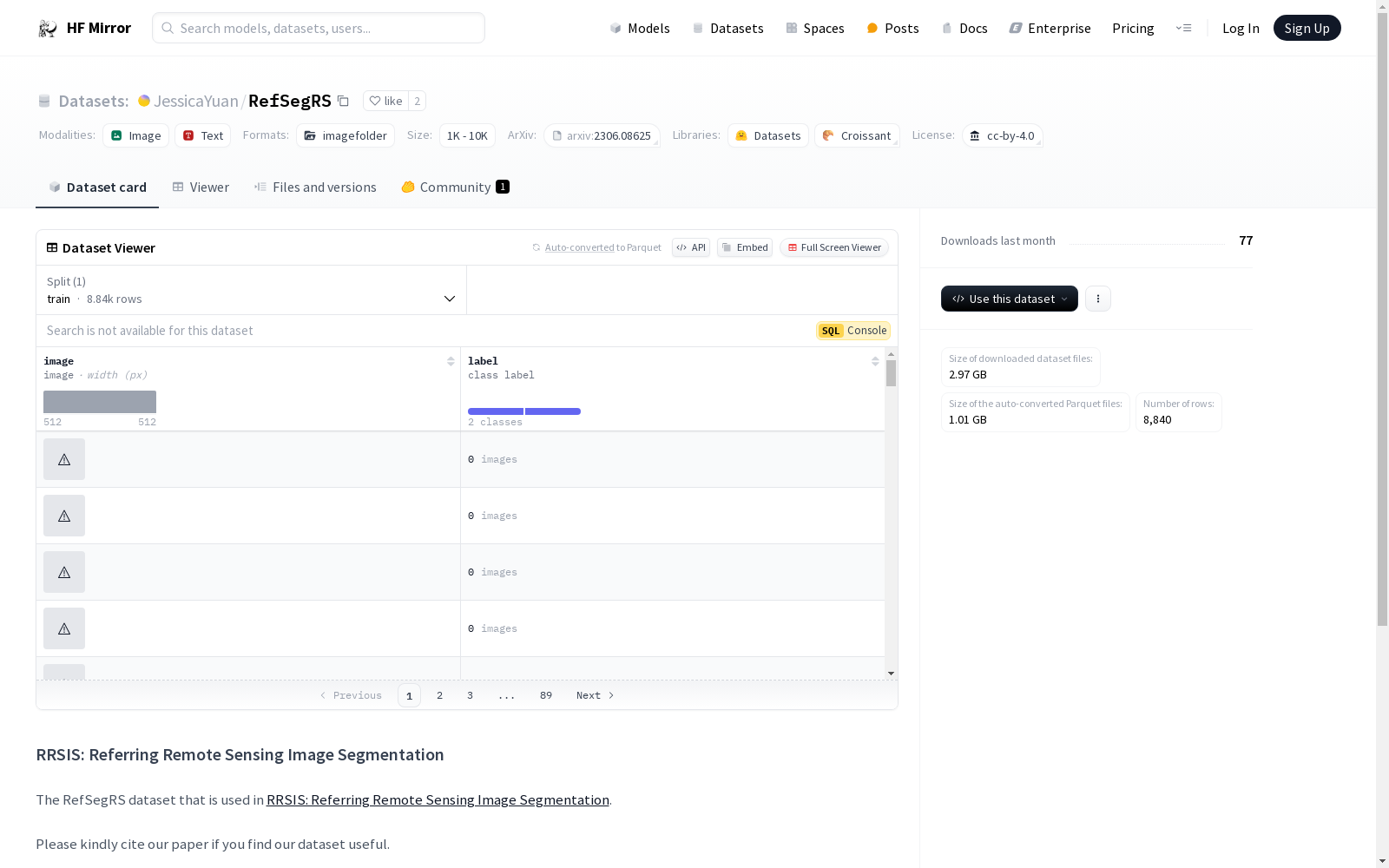
Task: Click JessicaYuan user avatar icon
Action: coord(144,101)
